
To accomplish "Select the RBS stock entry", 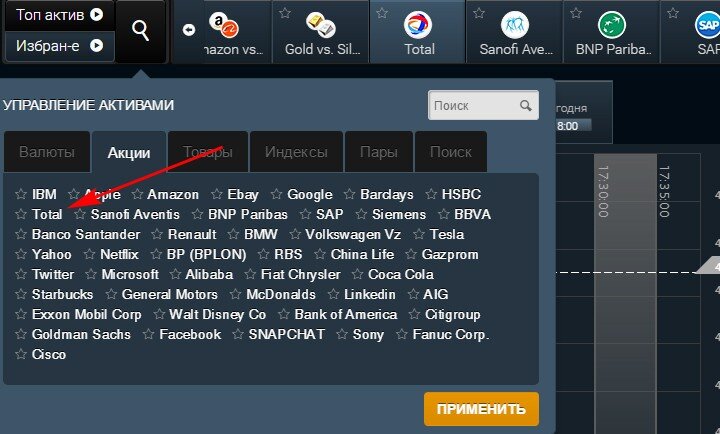I will 288,254.
